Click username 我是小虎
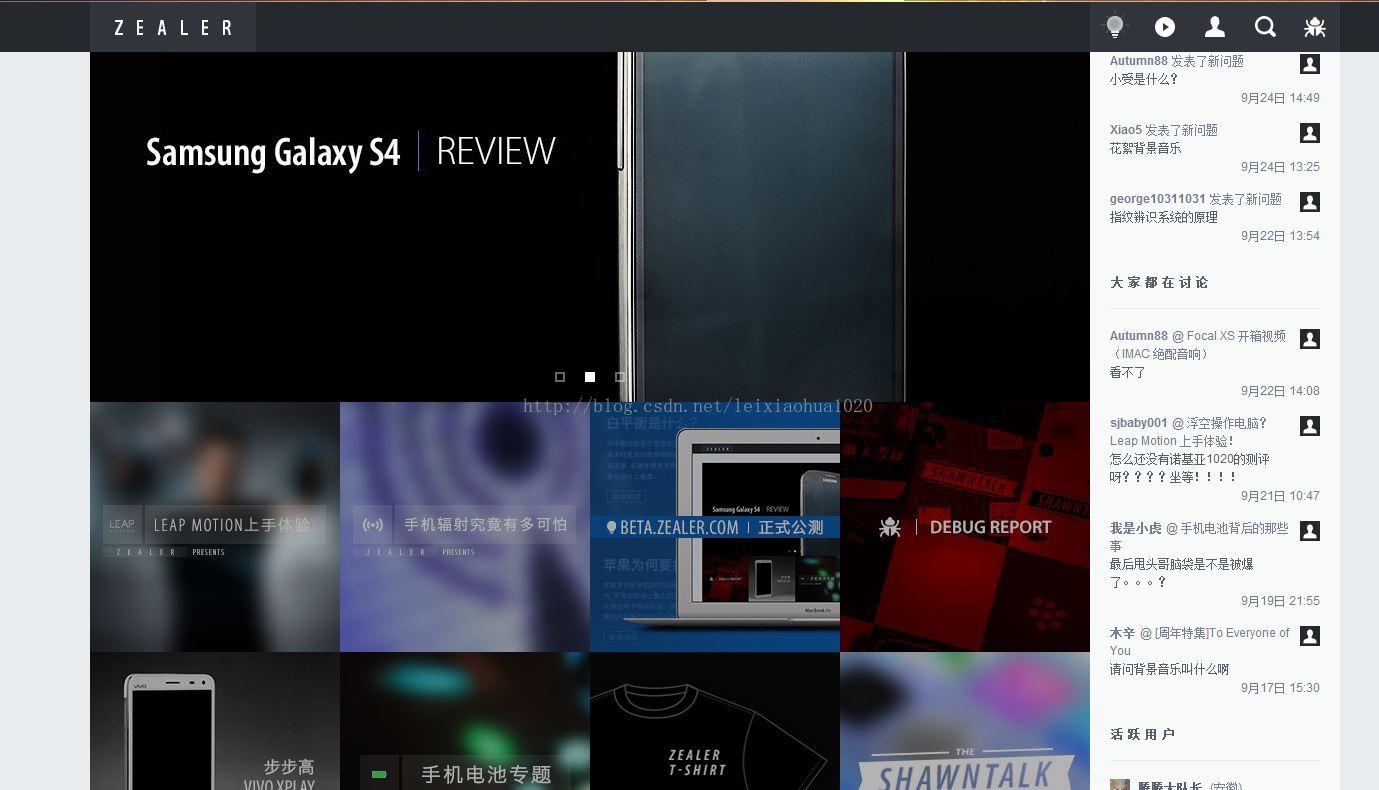Image resolution: width=1379 pixels, height=790 pixels. click(1136, 528)
